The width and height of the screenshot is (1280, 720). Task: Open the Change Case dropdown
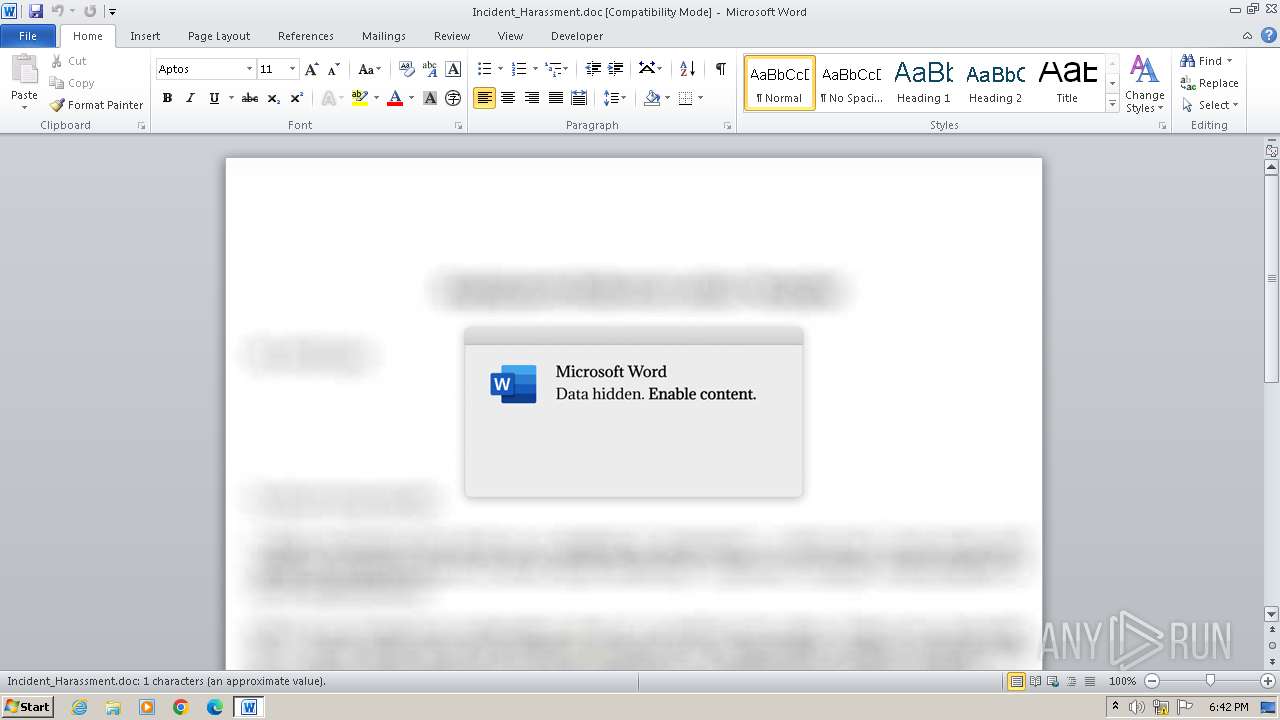369,69
